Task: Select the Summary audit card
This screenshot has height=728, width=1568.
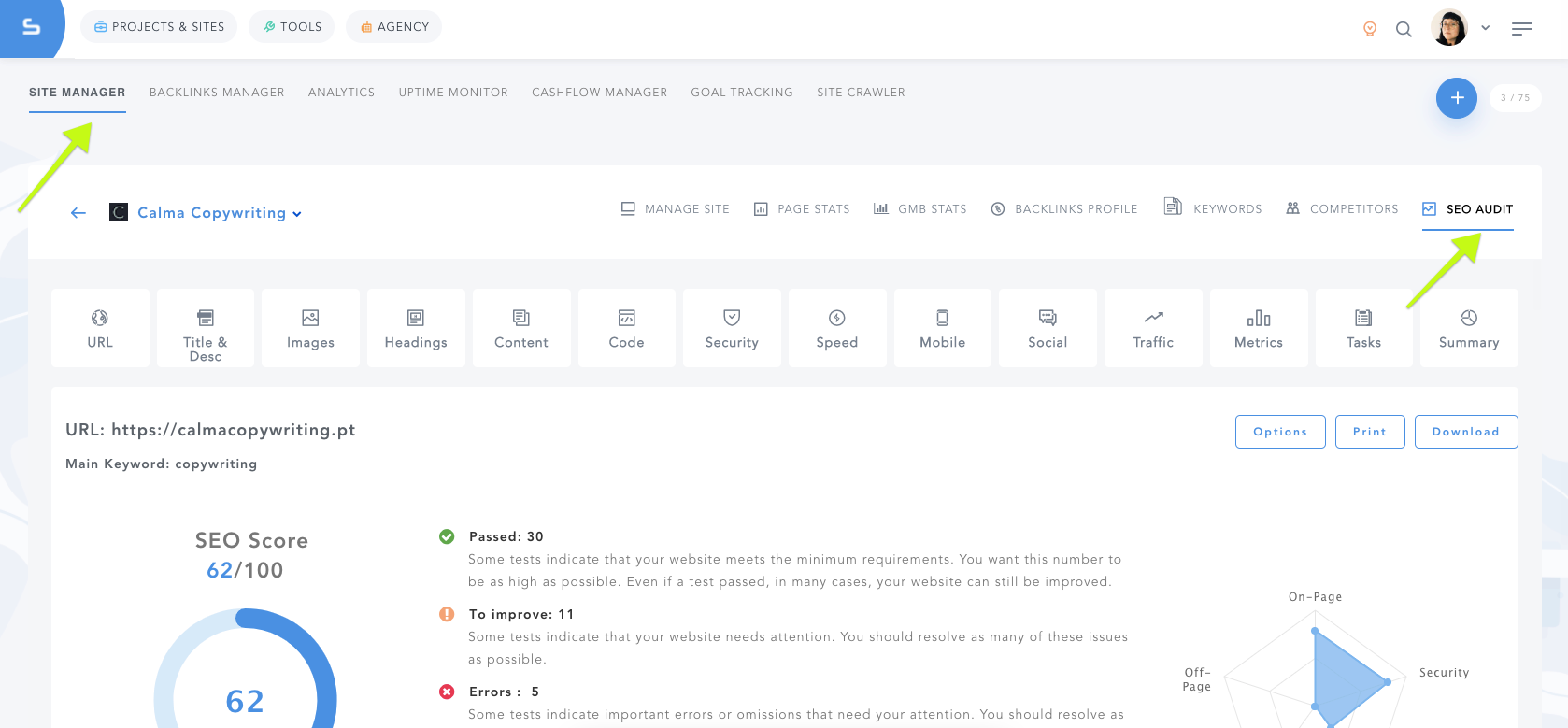Action: coord(1469,328)
